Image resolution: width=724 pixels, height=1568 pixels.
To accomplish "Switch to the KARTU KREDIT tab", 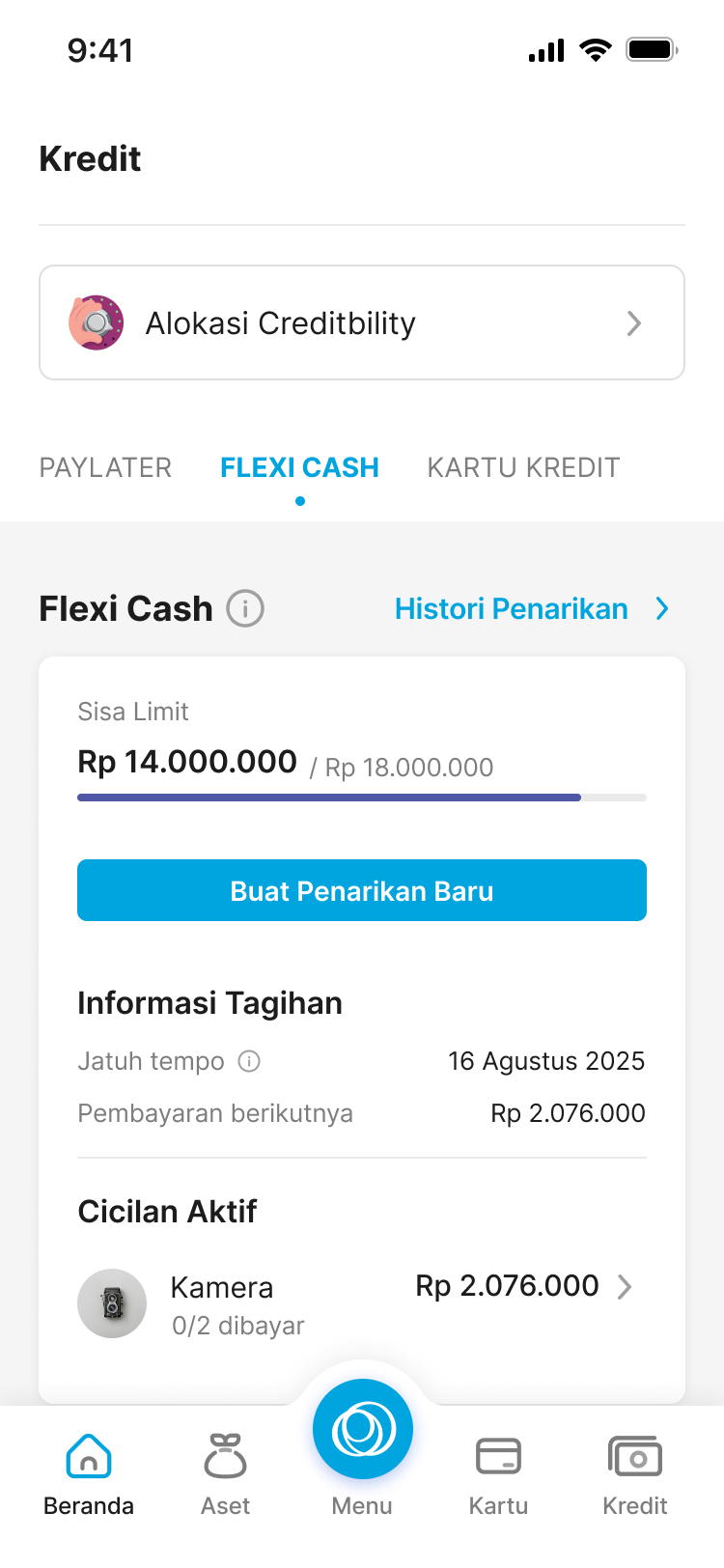I will (523, 467).
